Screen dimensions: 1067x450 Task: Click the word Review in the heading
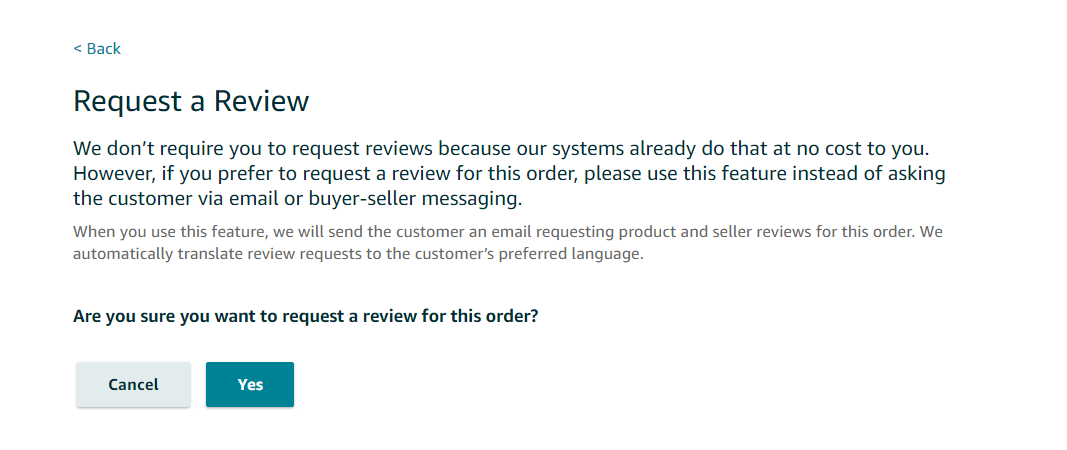[x=261, y=101]
